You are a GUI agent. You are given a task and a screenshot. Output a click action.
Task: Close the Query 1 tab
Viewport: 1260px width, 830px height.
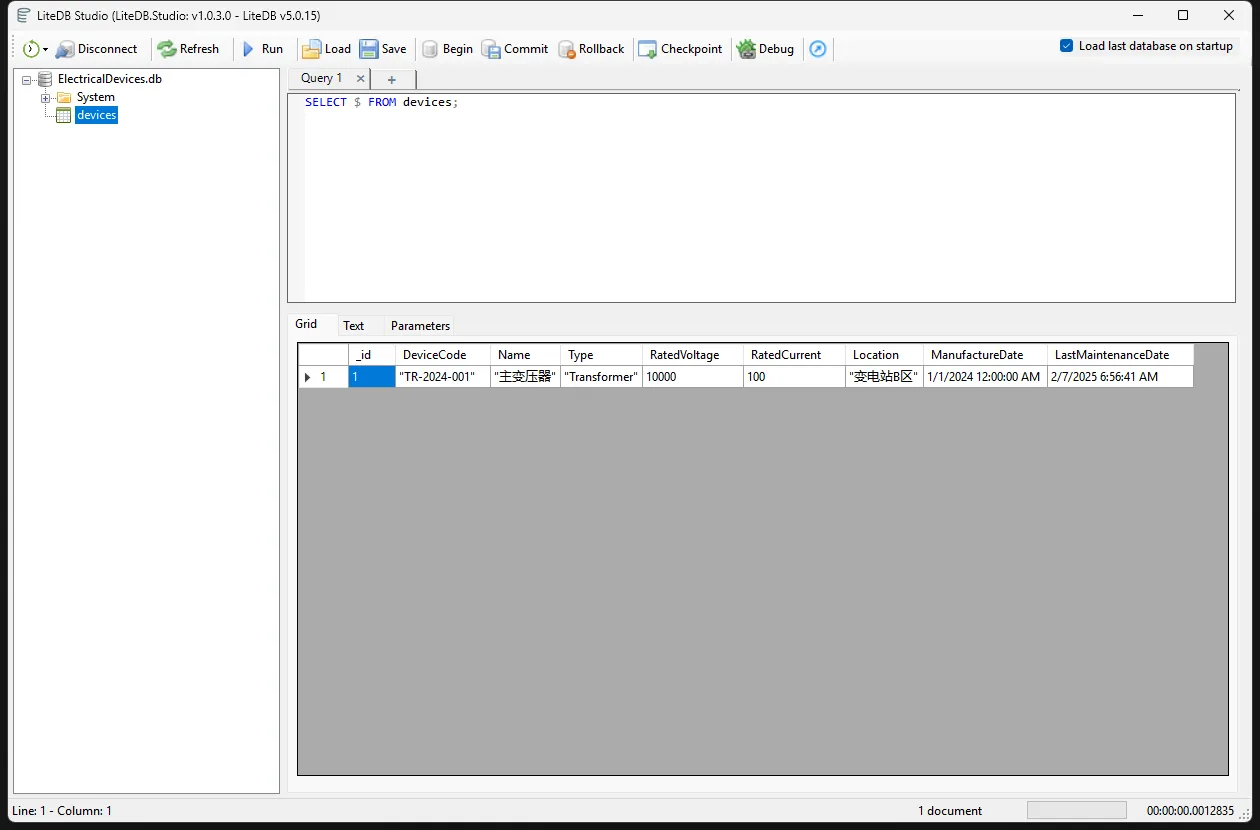pos(360,79)
